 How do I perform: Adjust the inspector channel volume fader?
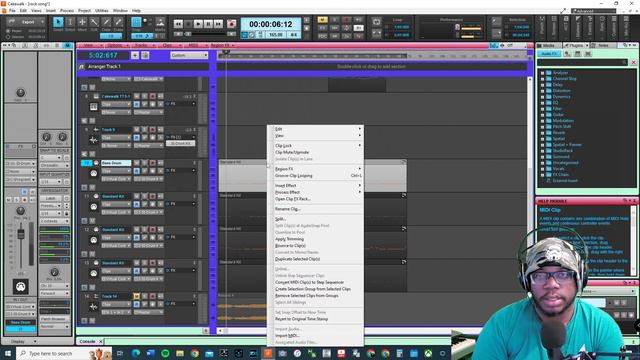[20, 234]
